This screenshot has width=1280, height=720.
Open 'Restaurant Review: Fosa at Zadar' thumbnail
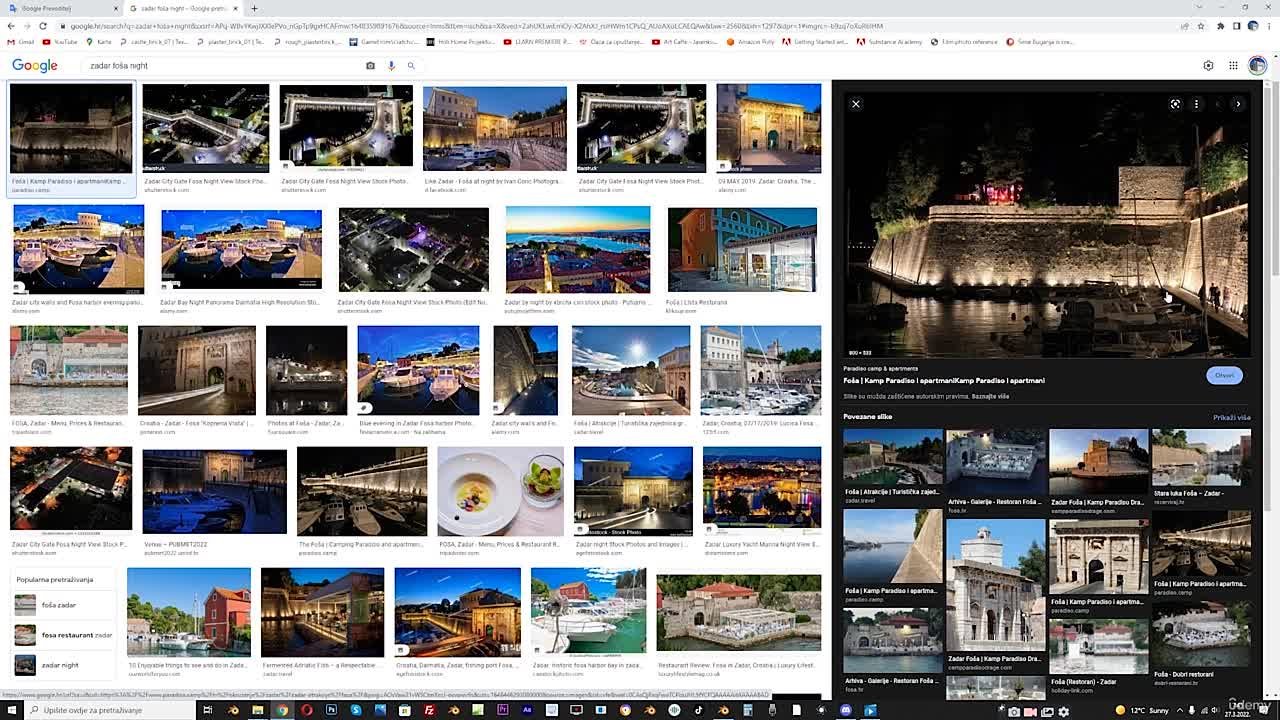[x=739, y=613]
